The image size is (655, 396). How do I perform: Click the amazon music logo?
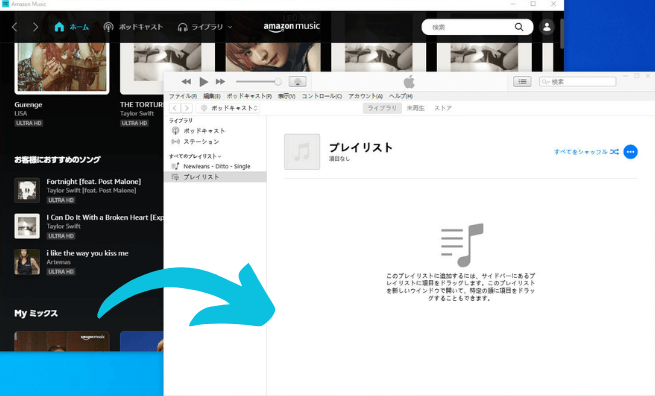[x=292, y=27]
